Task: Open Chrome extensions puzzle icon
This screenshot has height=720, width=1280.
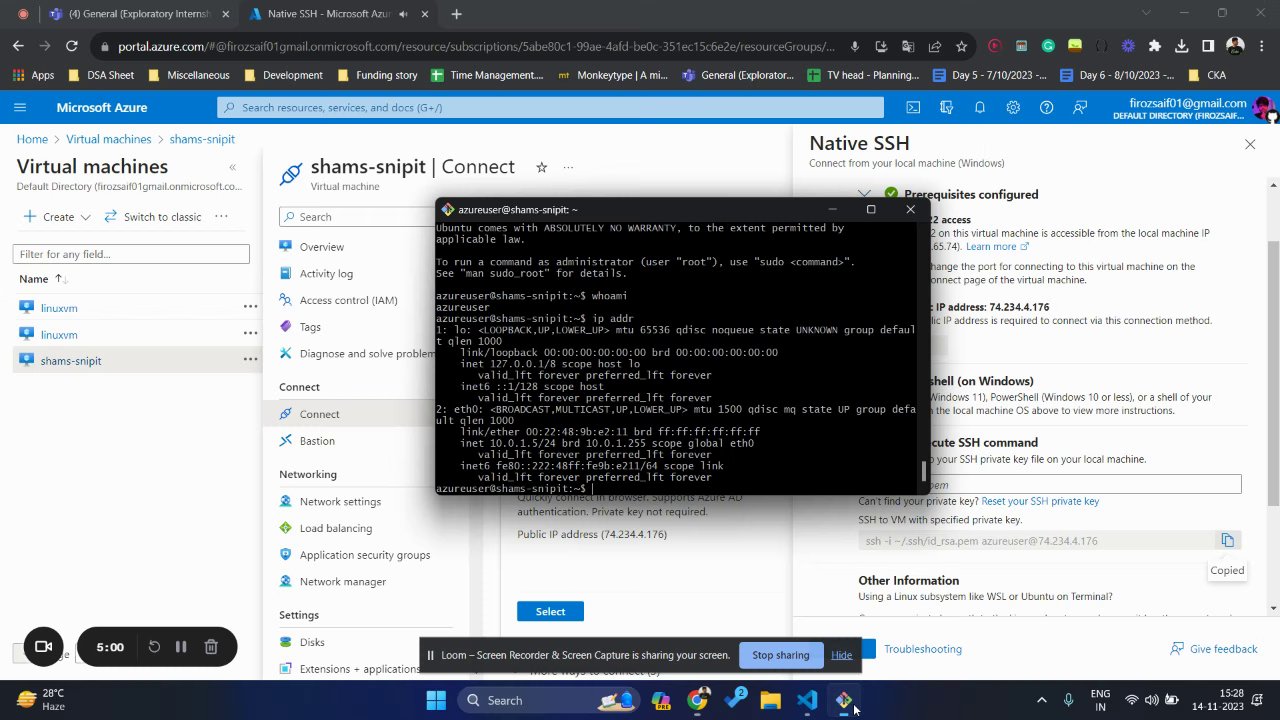Action: 1155,46
